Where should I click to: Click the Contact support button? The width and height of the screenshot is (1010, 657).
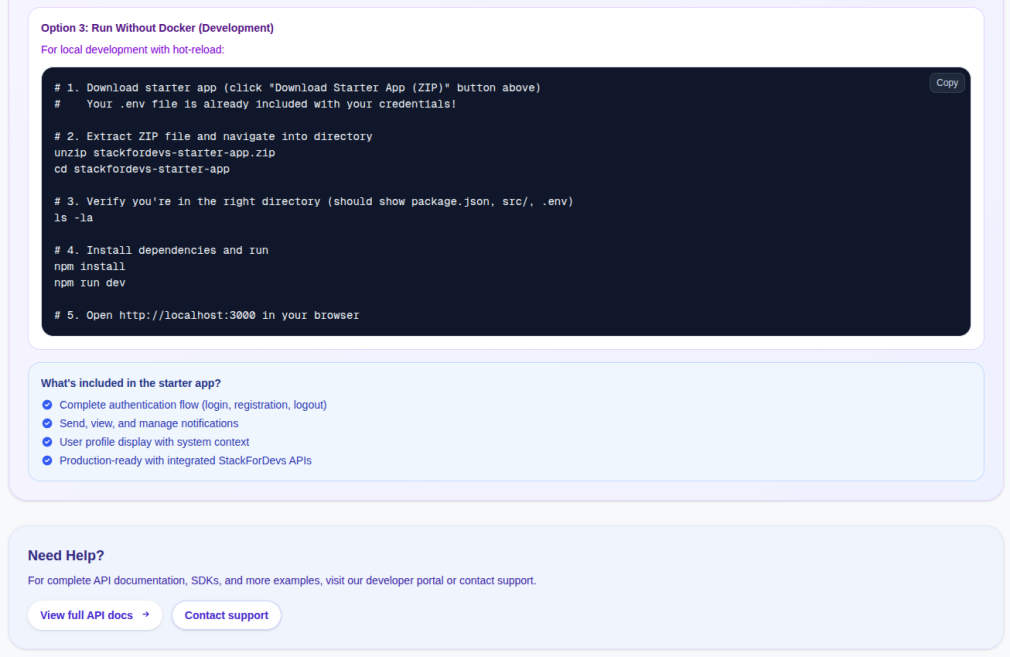coord(226,615)
